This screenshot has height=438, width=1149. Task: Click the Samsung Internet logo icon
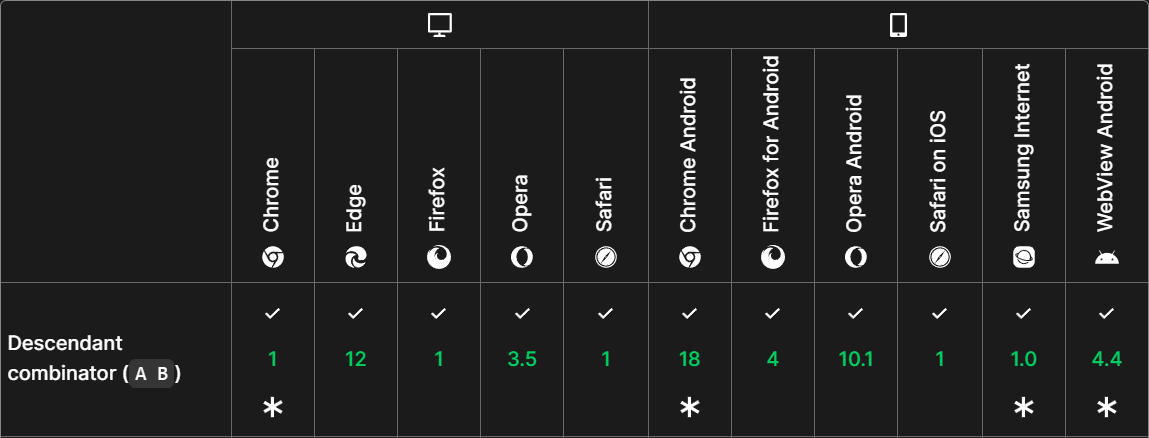coord(1023,258)
